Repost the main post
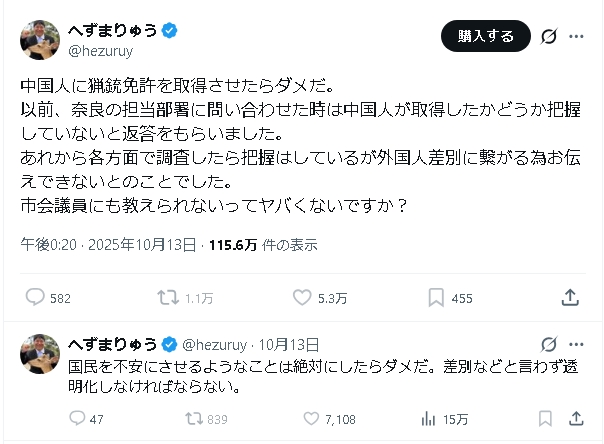Screen dimensions: 604x444 coord(168,297)
